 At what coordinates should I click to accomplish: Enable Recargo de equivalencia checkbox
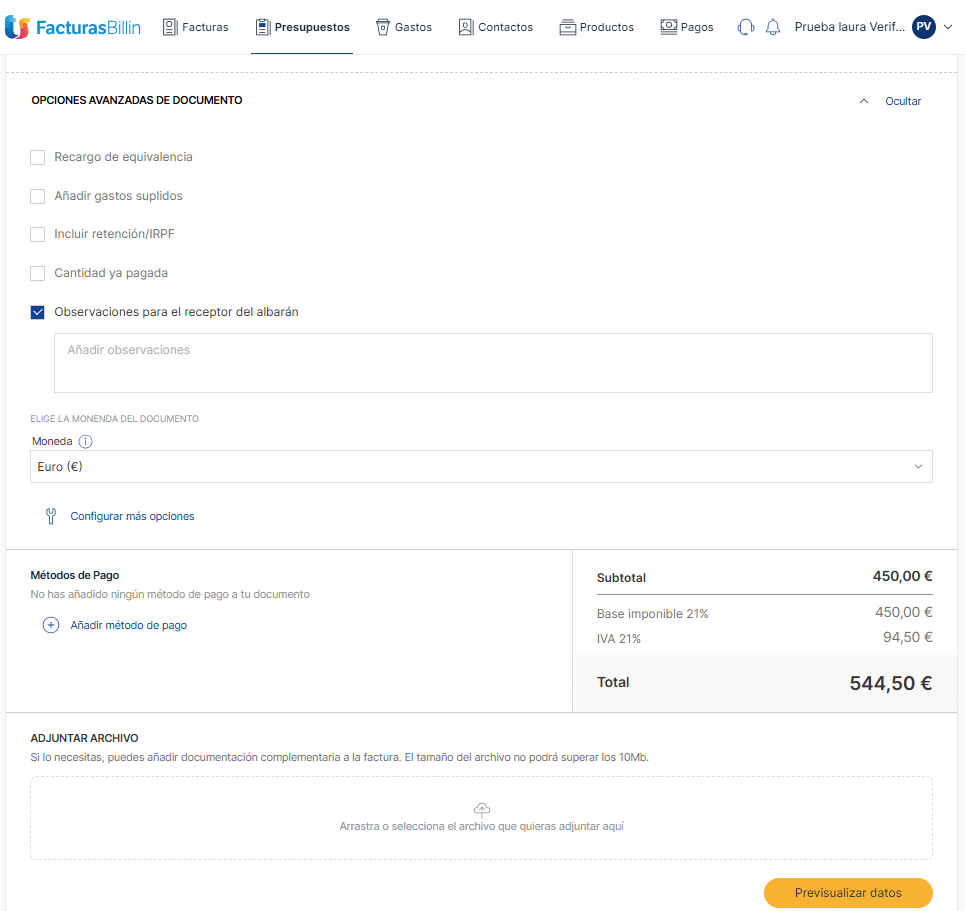(38, 157)
